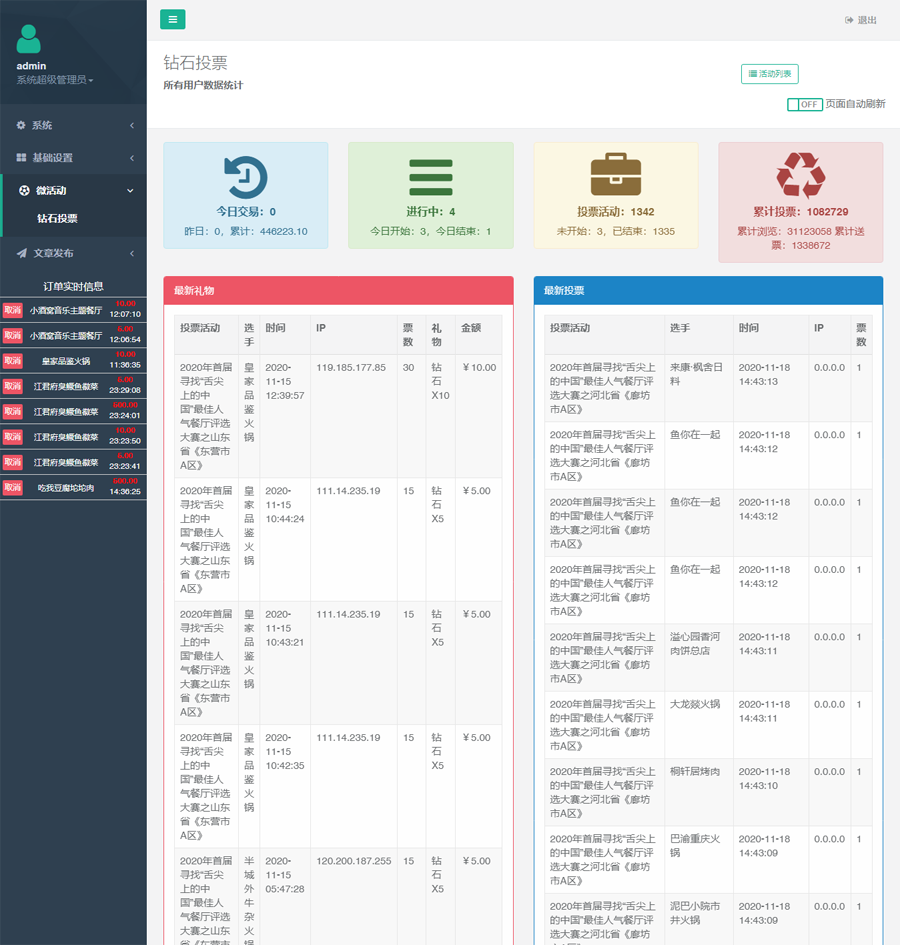The height and width of the screenshot is (945, 900).
Task: Click the history clock icon for 今日交易
Action: pyautogui.click(x=245, y=177)
